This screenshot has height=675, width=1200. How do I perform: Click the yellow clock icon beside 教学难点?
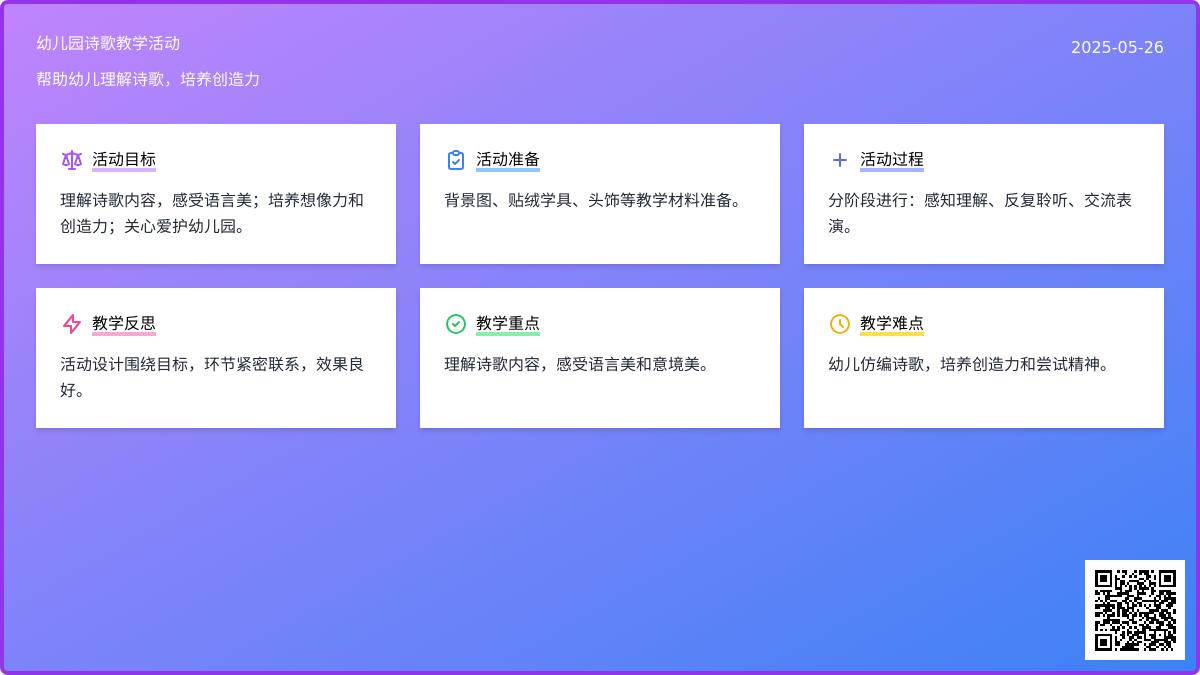pyautogui.click(x=839, y=324)
